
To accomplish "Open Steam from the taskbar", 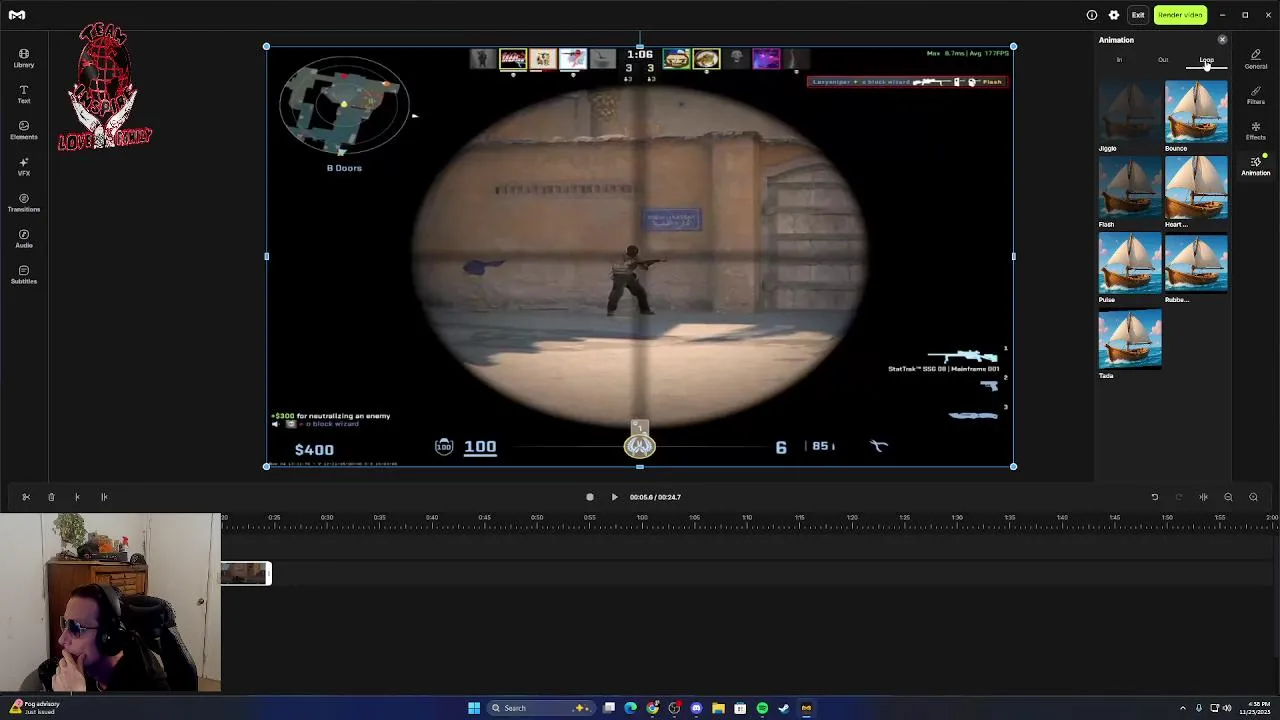I will click(x=784, y=708).
